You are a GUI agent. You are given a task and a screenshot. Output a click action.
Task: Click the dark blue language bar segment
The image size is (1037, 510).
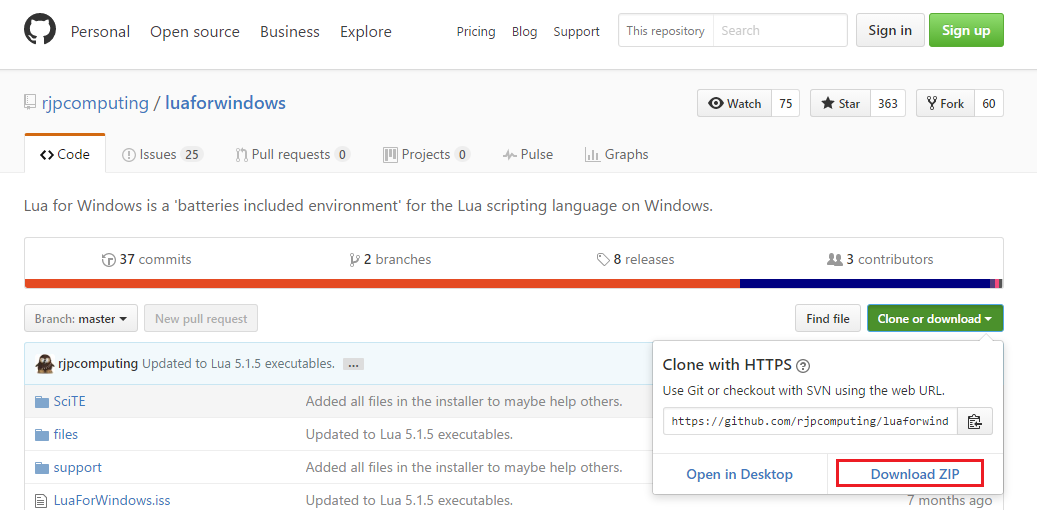pyautogui.click(x=865, y=284)
